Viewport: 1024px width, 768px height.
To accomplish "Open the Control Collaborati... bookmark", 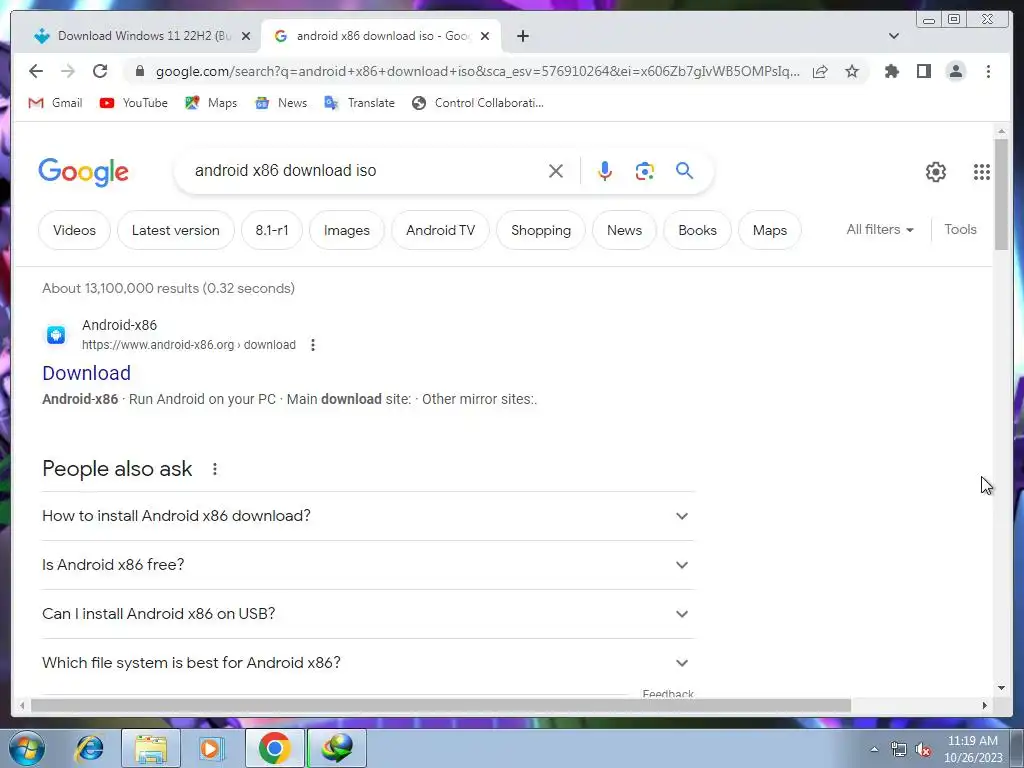I will coord(478,103).
